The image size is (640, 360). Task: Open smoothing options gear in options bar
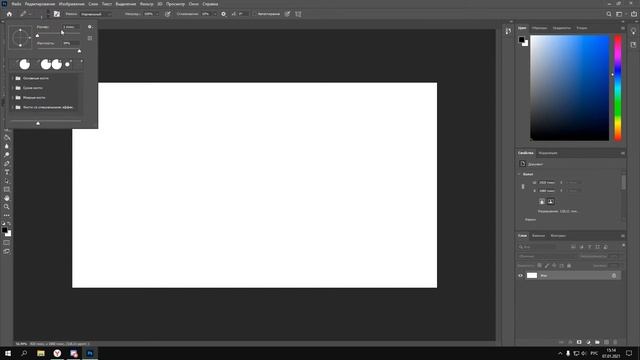pyautogui.click(x=223, y=14)
